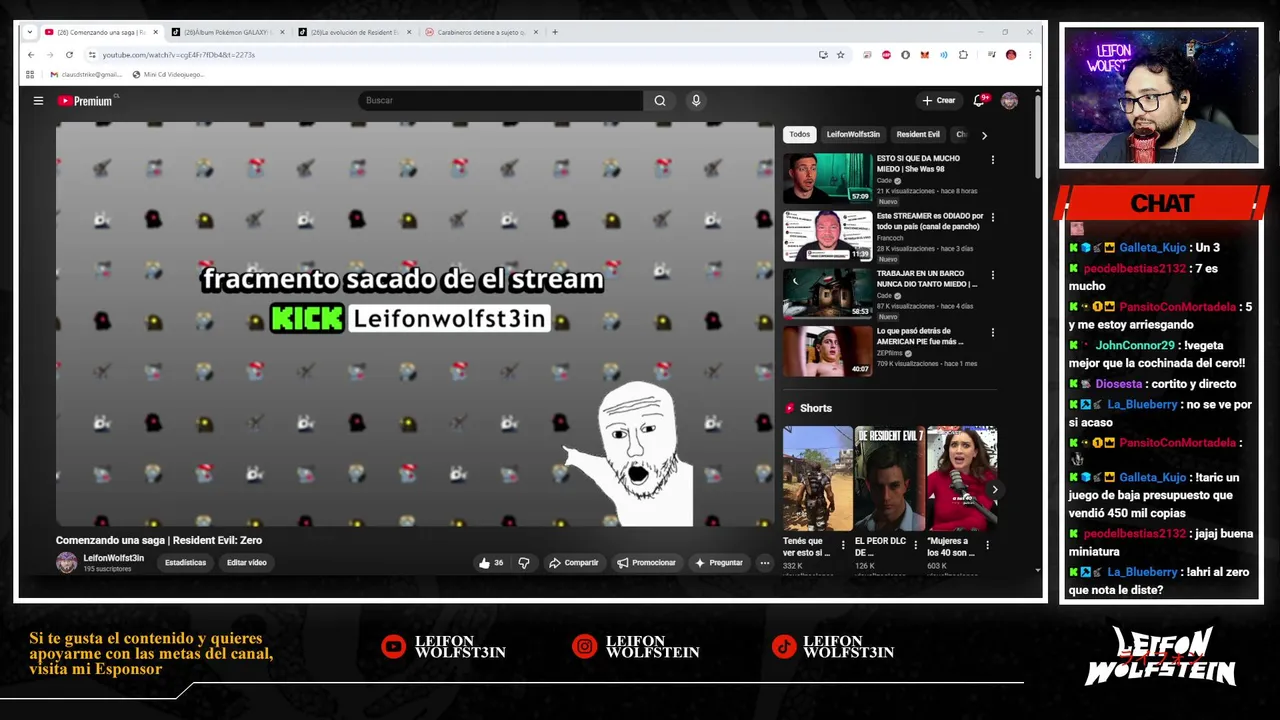
Task: Open 'Mini Cd Videojuego' bookmark
Action: pyautogui.click(x=168, y=74)
